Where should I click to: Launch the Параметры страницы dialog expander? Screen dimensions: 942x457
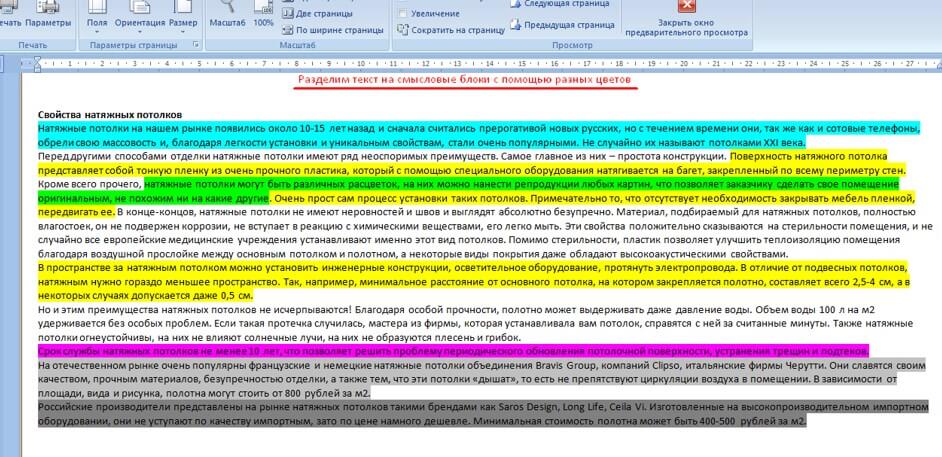(195, 46)
